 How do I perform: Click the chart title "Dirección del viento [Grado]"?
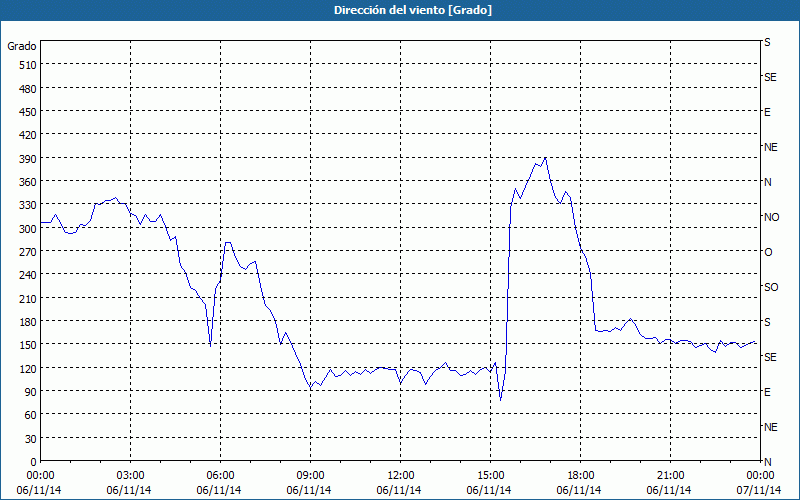(x=413, y=10)
